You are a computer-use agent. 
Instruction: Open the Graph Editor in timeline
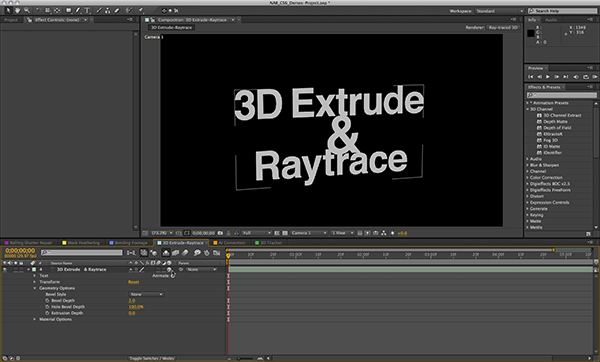coord(217,253)
